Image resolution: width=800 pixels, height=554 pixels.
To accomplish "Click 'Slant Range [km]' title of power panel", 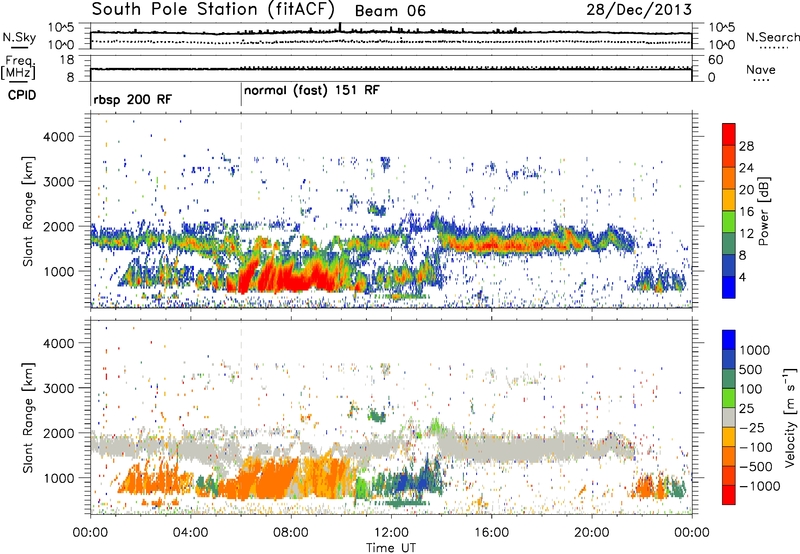I will coord(28,211).
